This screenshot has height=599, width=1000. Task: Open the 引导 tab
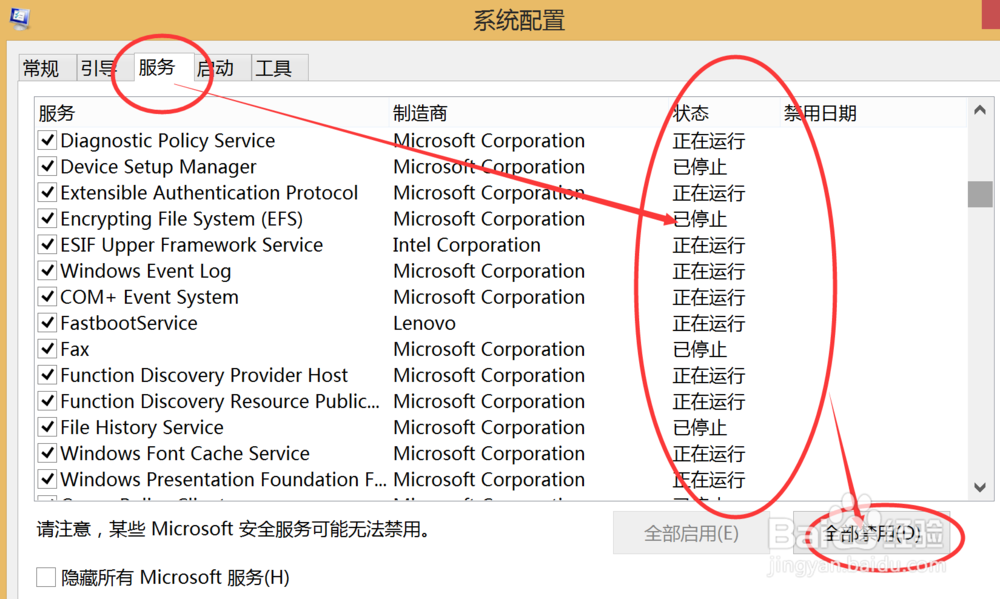[98, 68]
